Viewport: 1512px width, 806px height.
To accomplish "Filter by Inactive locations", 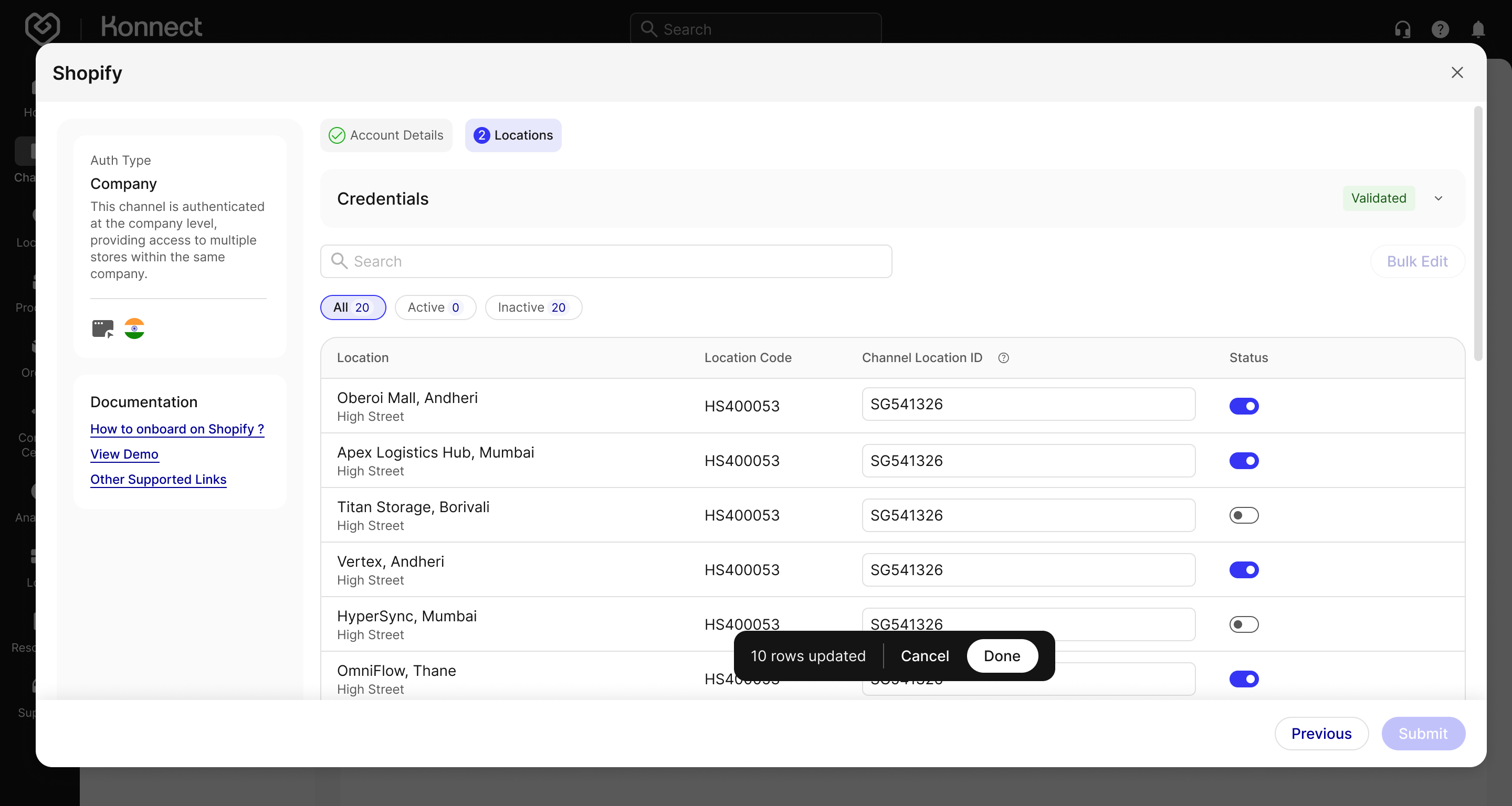I will 533,307.
